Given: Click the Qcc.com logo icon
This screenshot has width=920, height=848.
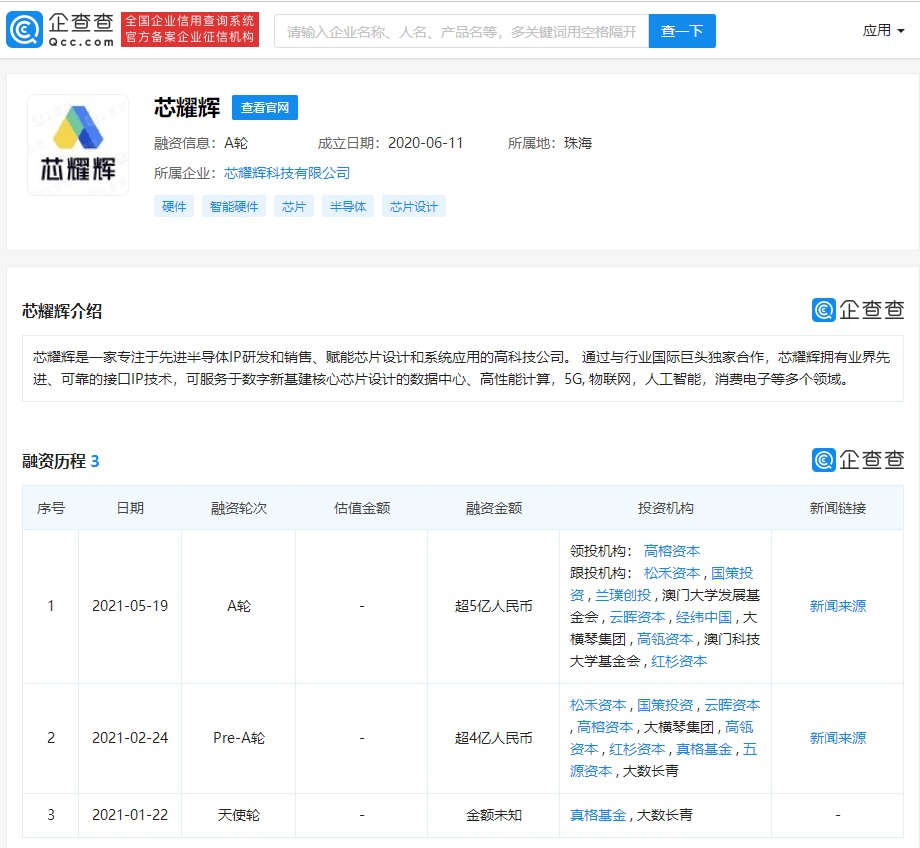Looking at the screenshot, I should click(24, 29).
